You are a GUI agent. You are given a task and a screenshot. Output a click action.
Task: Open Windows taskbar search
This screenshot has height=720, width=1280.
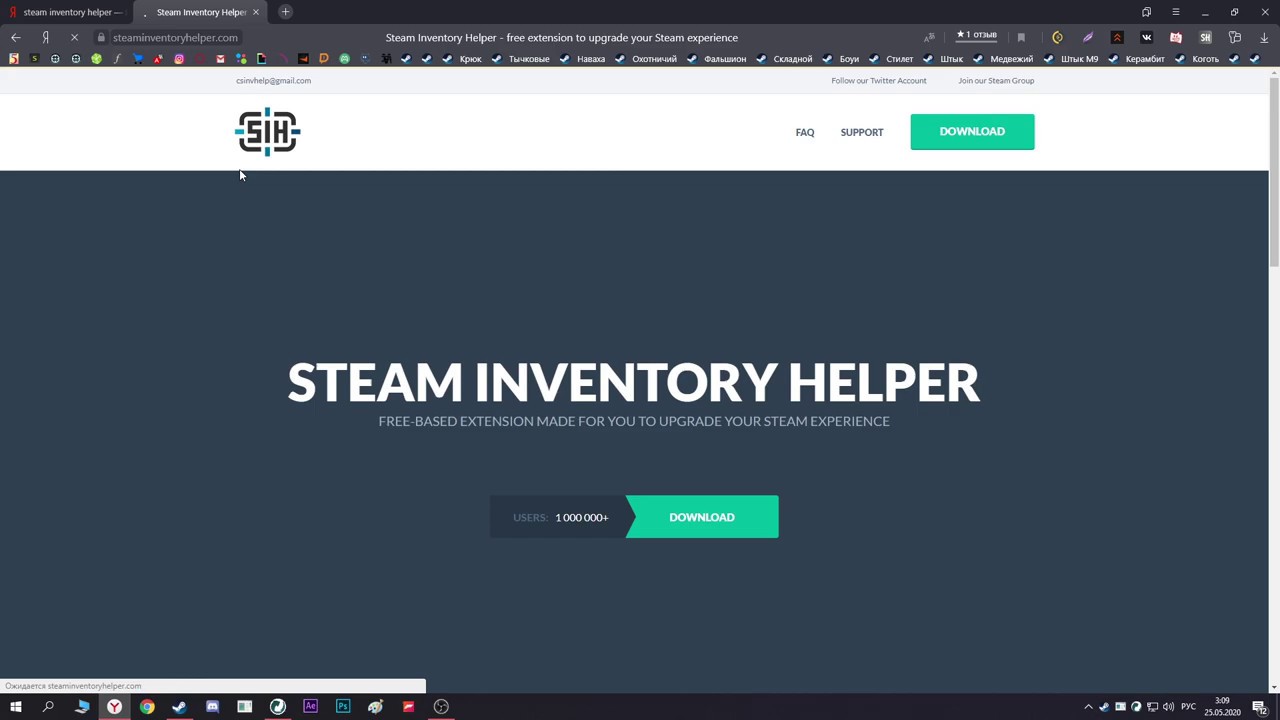pyautogui.click(x=48, y=707)
